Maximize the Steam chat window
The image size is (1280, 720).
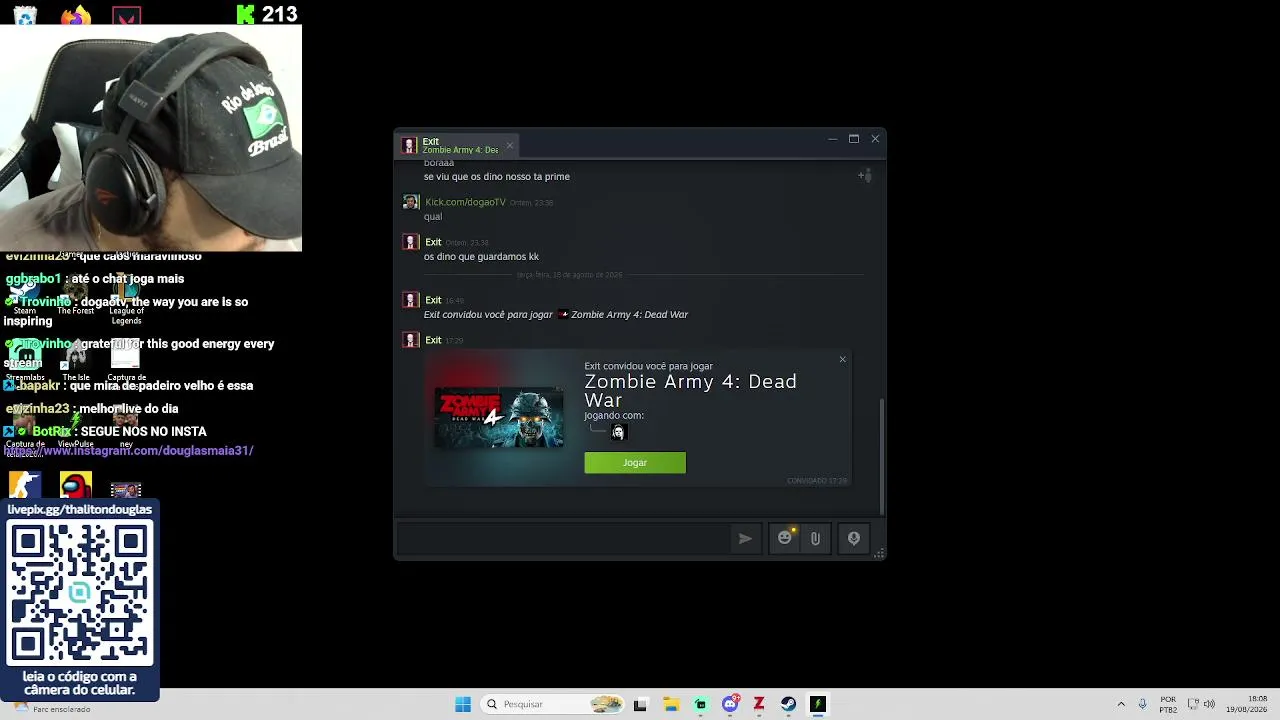tap(854, 139)
